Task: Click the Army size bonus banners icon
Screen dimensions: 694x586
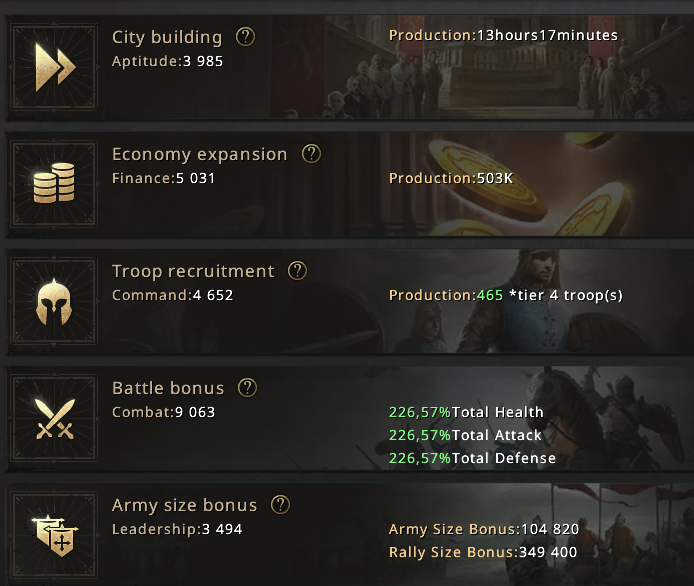Action: [54, 536]
